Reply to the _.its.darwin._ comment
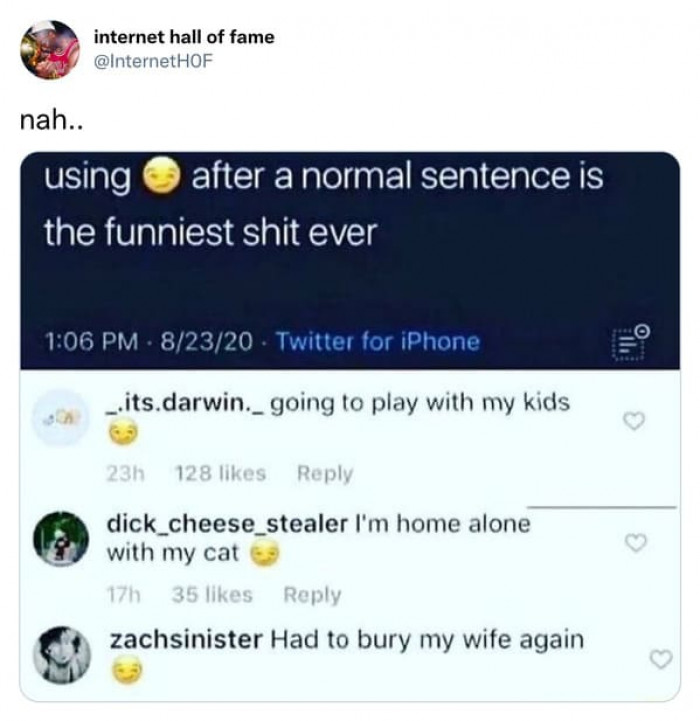Viewport: 700px width, 721px height. (x=324, y=474)
